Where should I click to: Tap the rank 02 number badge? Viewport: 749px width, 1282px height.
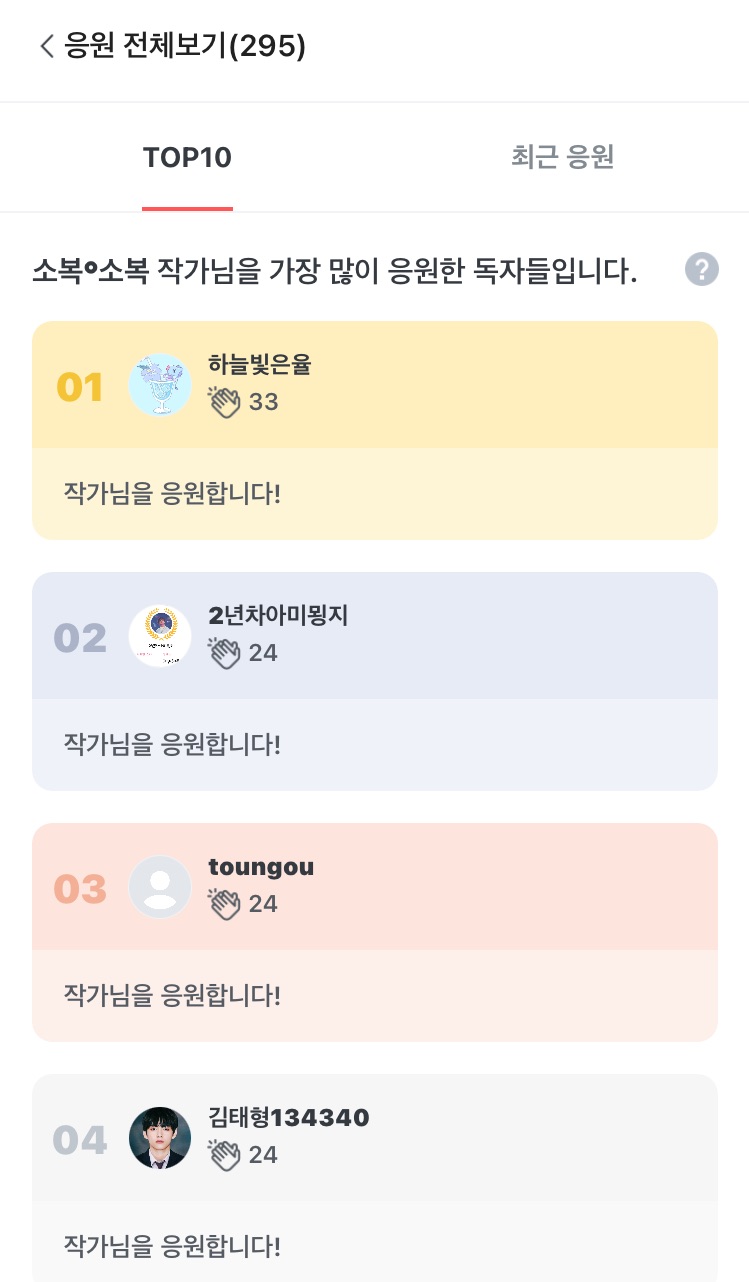pos(80,638)
